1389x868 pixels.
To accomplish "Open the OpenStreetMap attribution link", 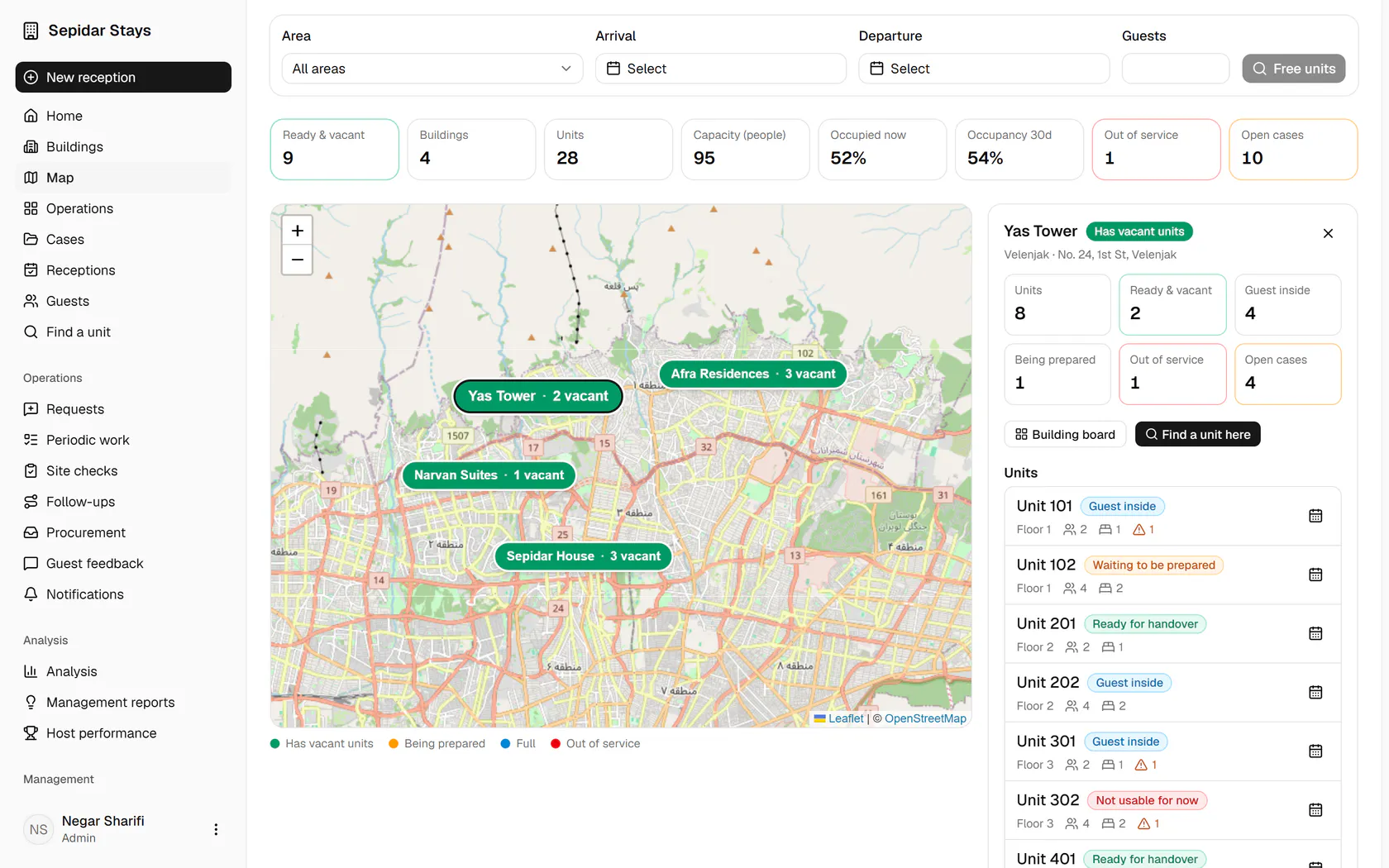I will 925,718.
